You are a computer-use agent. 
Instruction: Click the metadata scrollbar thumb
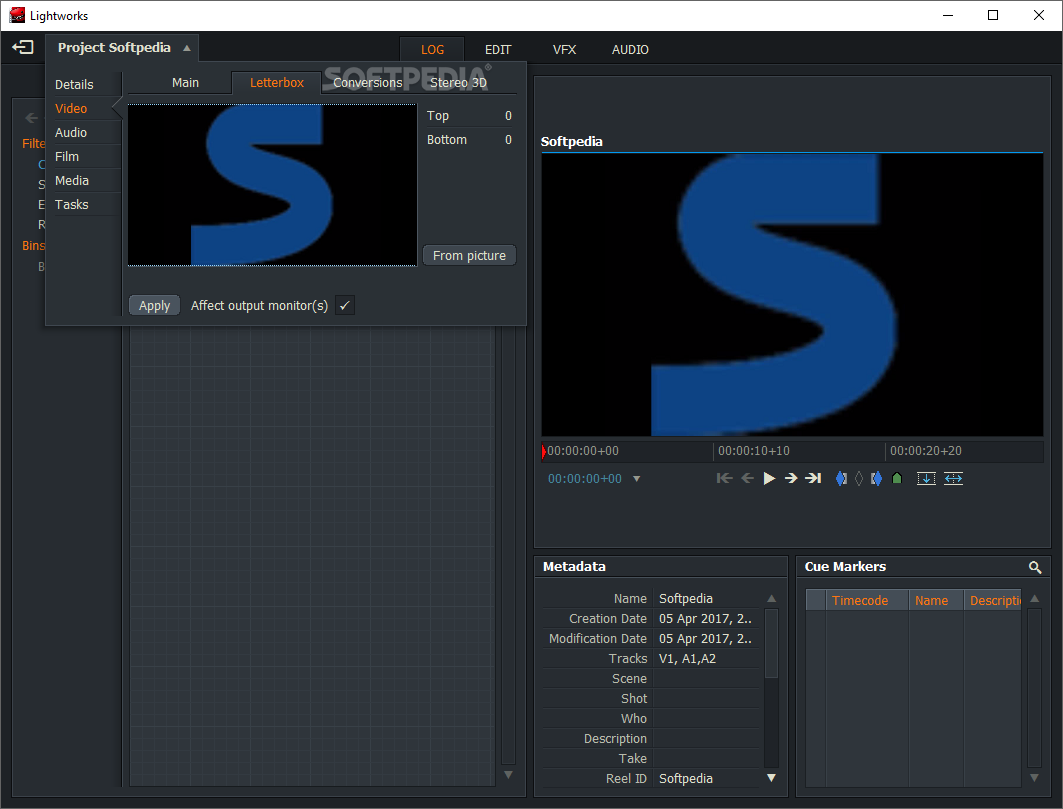tap(771, 643)
